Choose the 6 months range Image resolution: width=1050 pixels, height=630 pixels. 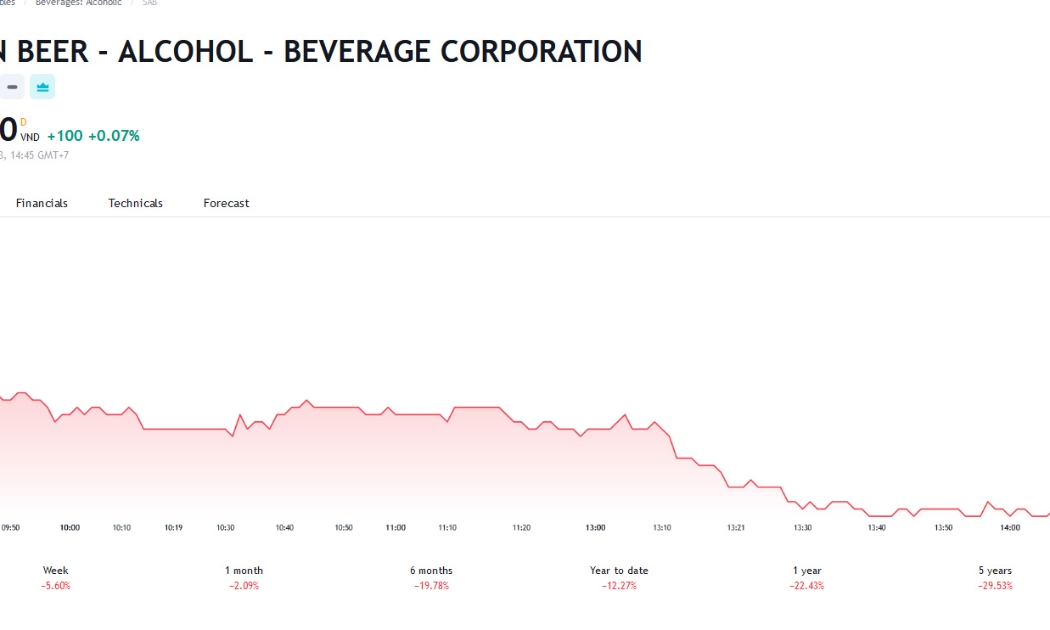431,577
